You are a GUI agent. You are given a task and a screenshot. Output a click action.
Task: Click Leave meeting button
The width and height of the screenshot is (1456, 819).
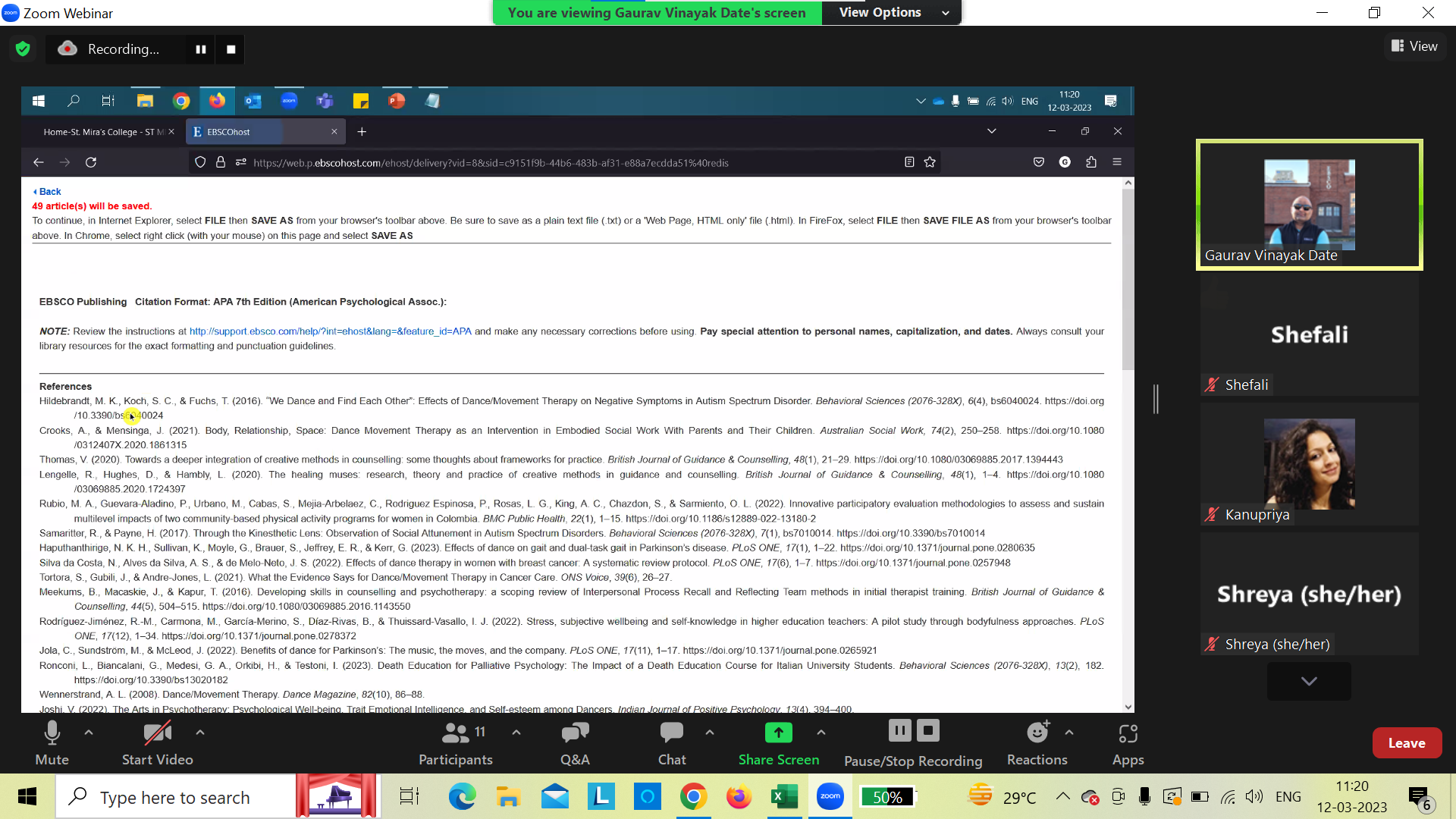pyautogui.click(x=1407, y=743)
